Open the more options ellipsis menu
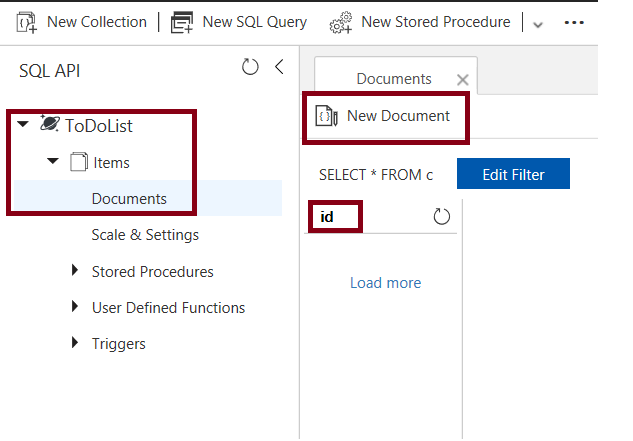The height and width of the screenshot is (441, 633). (574, 22)
